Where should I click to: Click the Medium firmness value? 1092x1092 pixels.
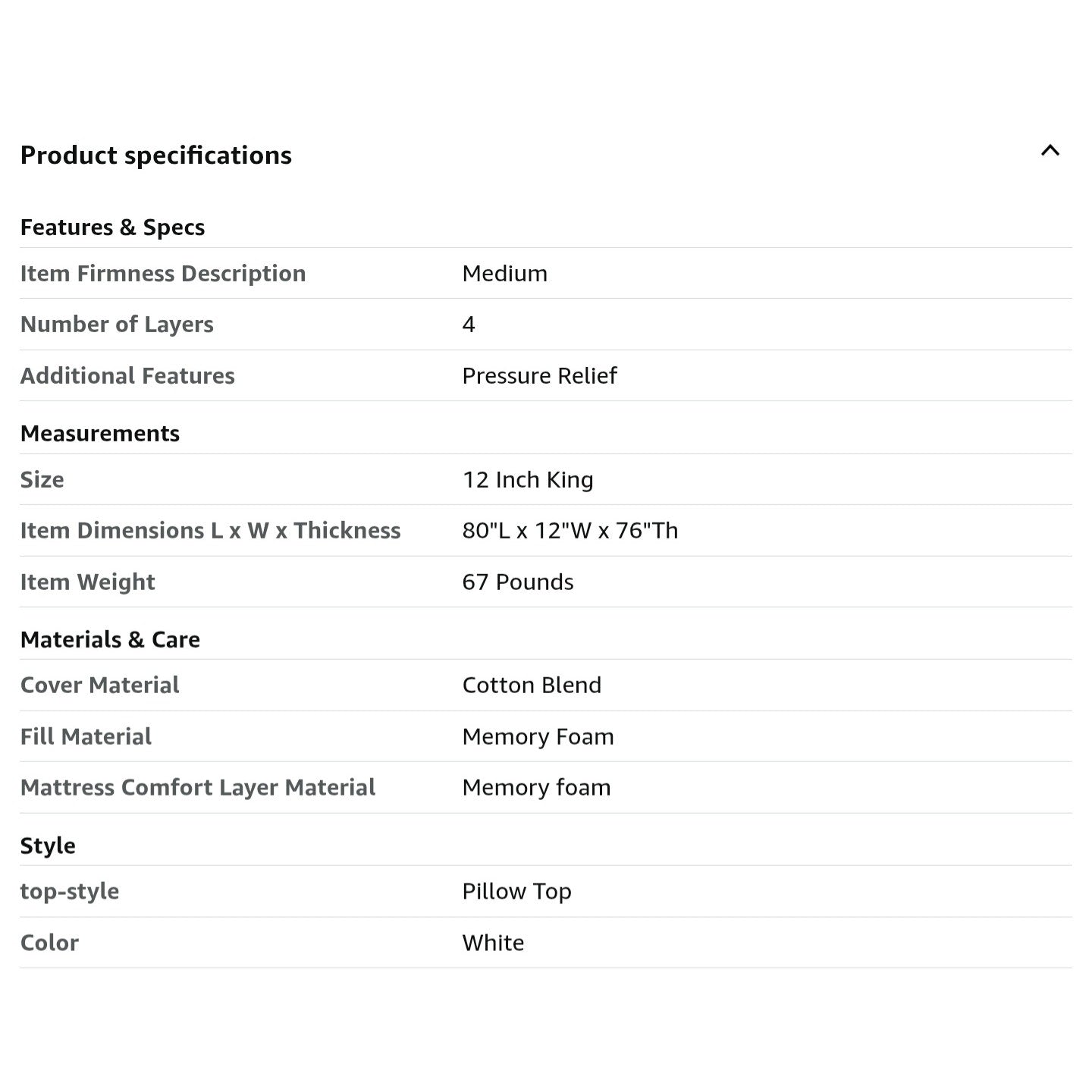tap(504, 274)
